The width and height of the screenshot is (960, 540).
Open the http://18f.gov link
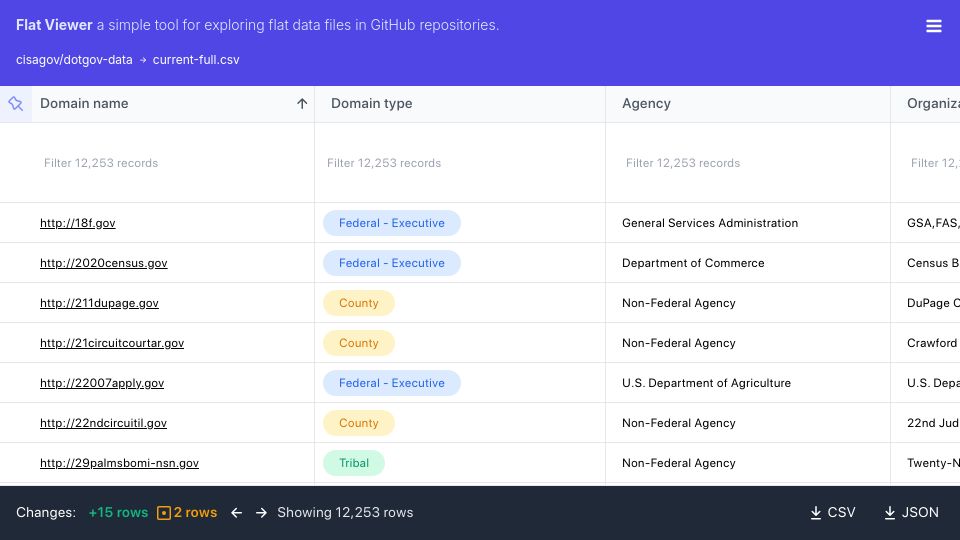click(78, 223)
